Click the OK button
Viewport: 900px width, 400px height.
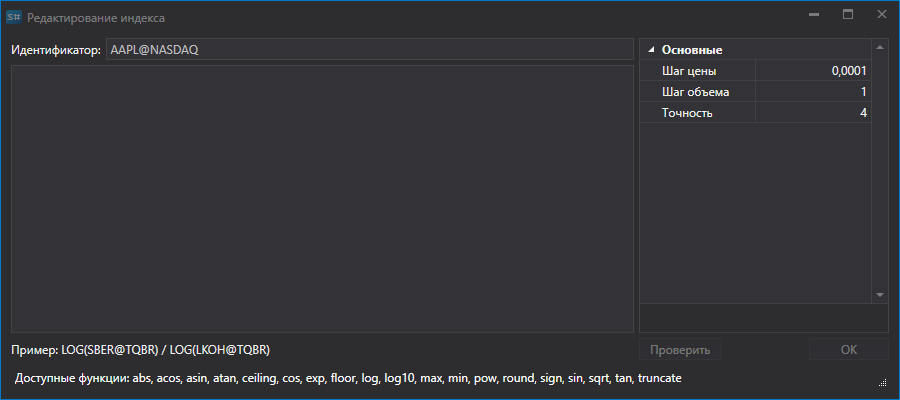[849, 349]
